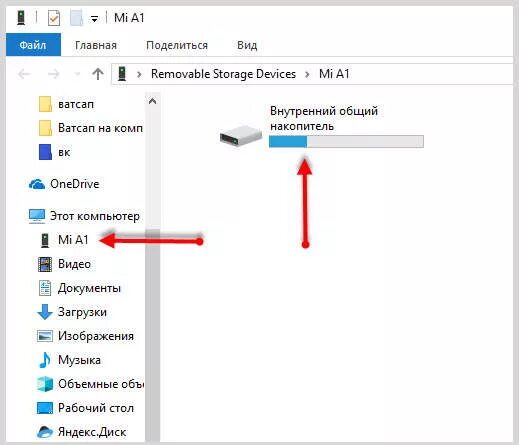Go up one folder level with the up arrow
519x445 pixels.
coord(98,74)
